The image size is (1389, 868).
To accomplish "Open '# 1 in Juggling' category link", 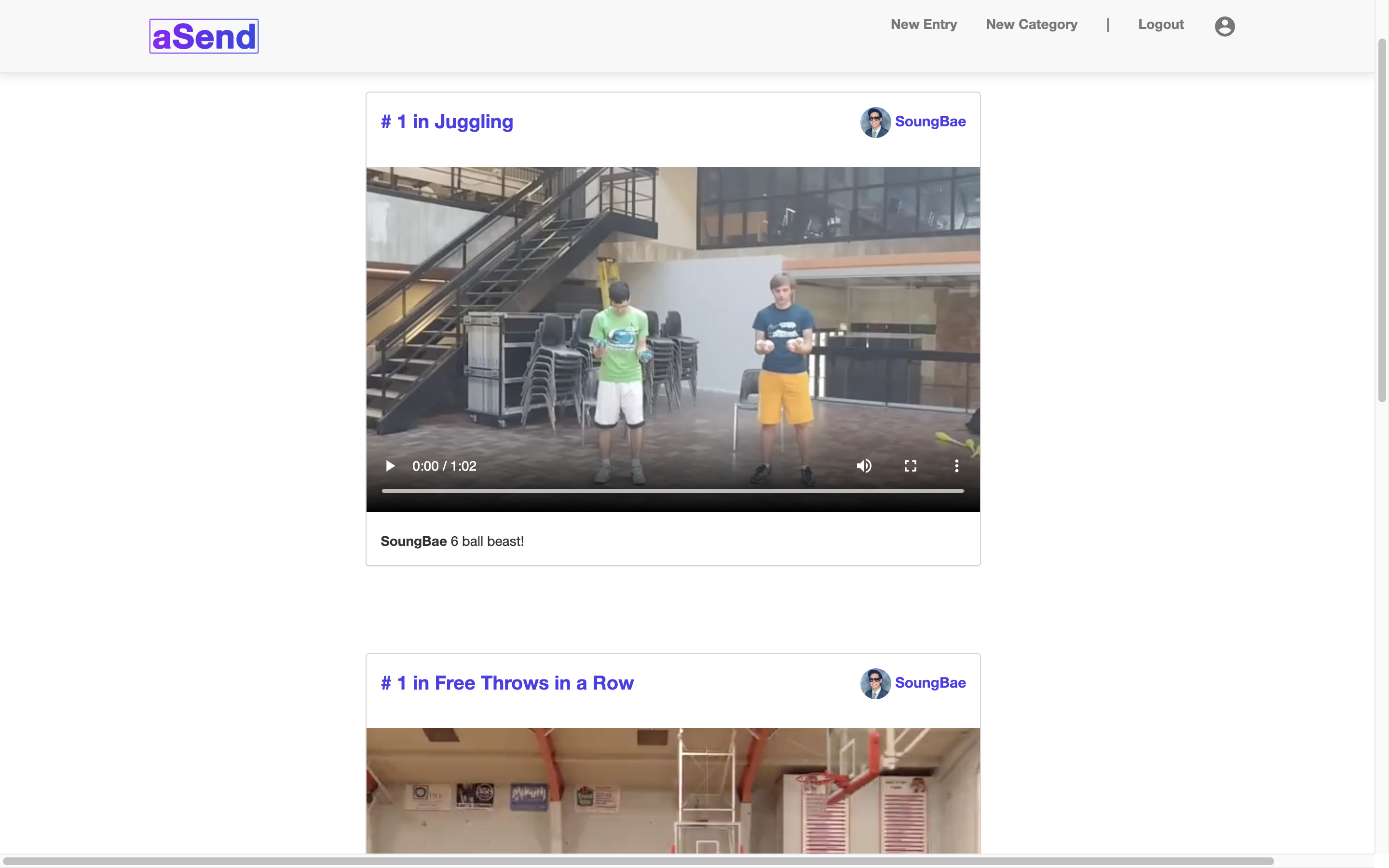I will point(447,122).
